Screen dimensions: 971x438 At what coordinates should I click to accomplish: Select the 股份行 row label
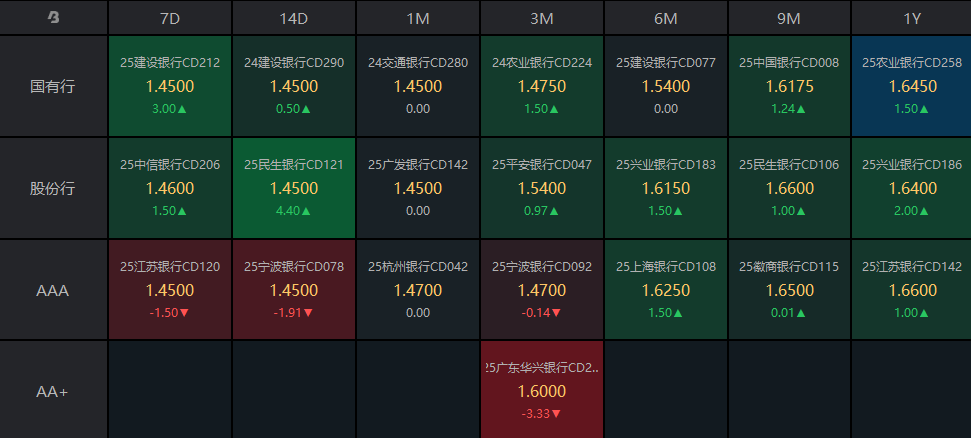pos(54,188)
